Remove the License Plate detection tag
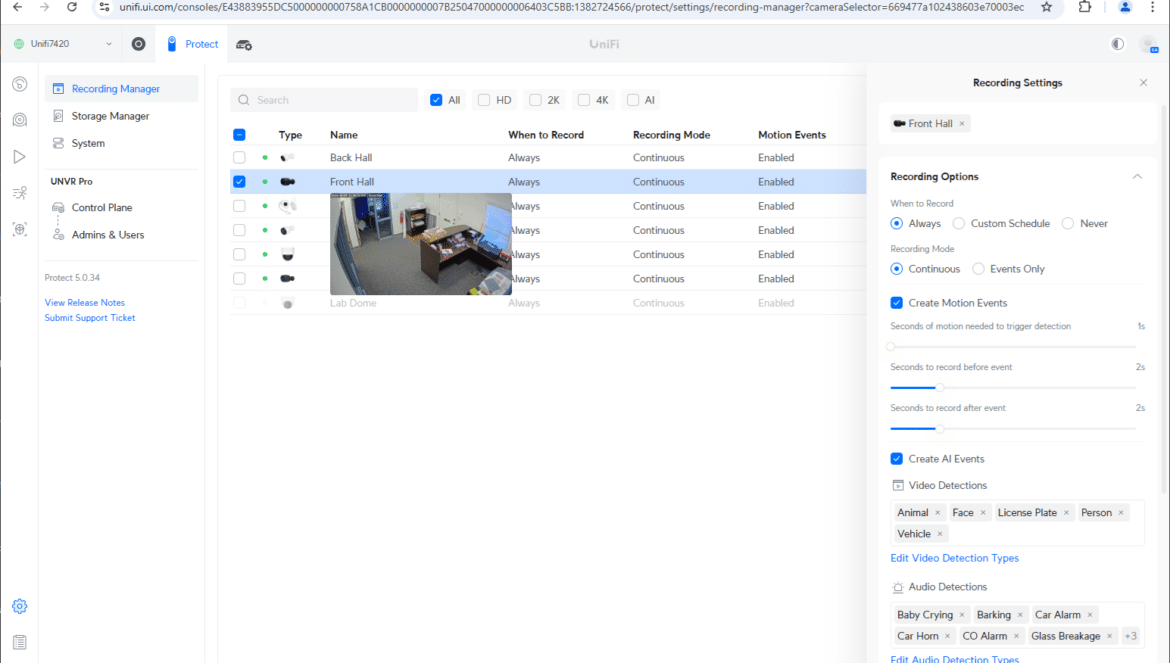 [x=1066, y=513]
